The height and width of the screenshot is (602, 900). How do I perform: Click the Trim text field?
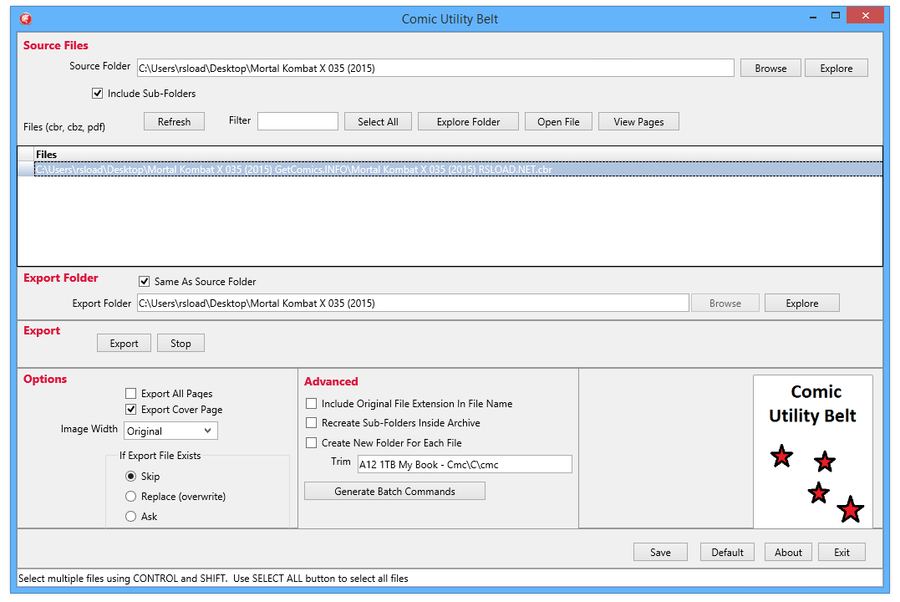pyautogui.click(x=464, y=464)
